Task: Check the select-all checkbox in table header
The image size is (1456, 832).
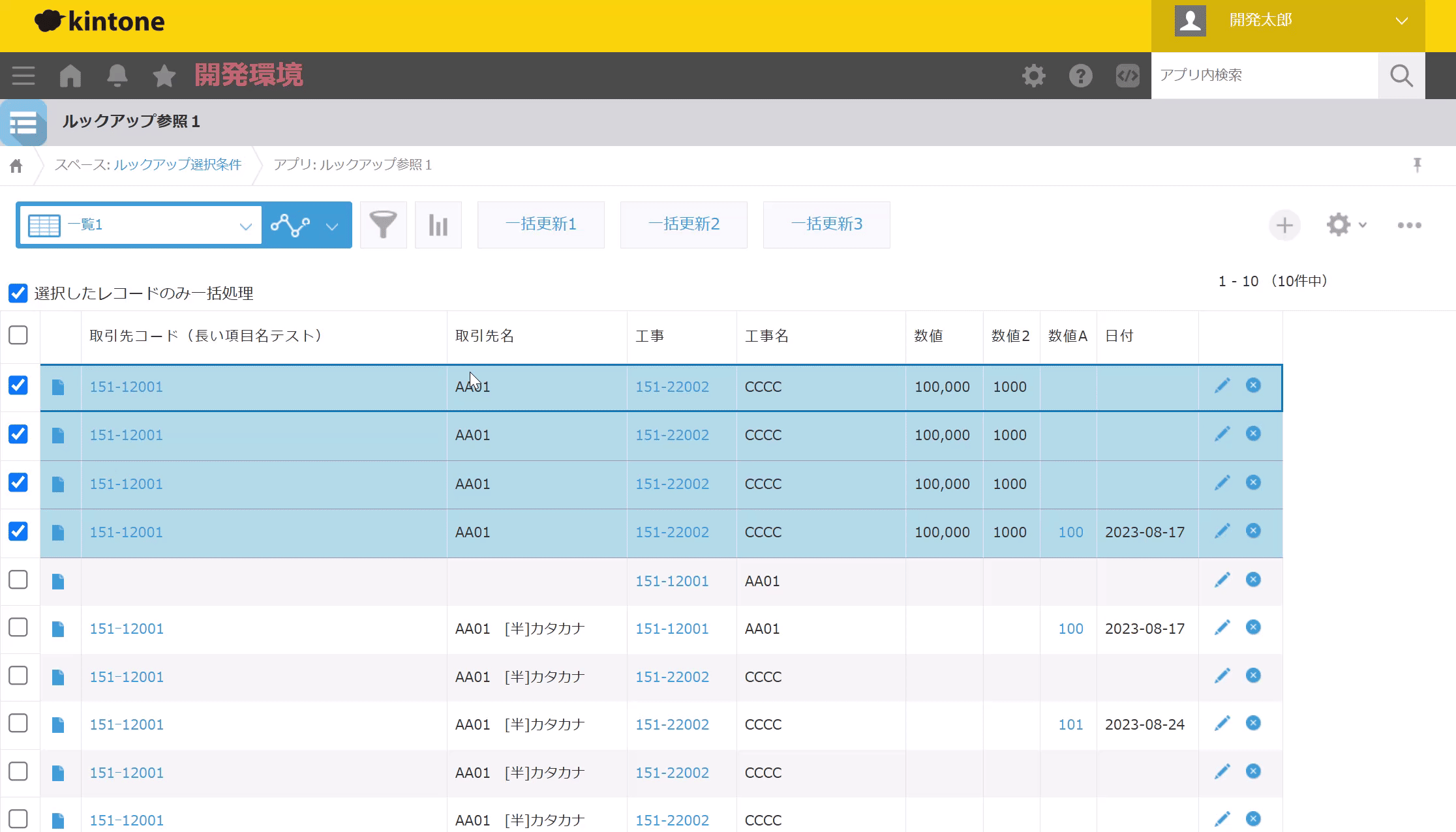Action: pos(18,335)
